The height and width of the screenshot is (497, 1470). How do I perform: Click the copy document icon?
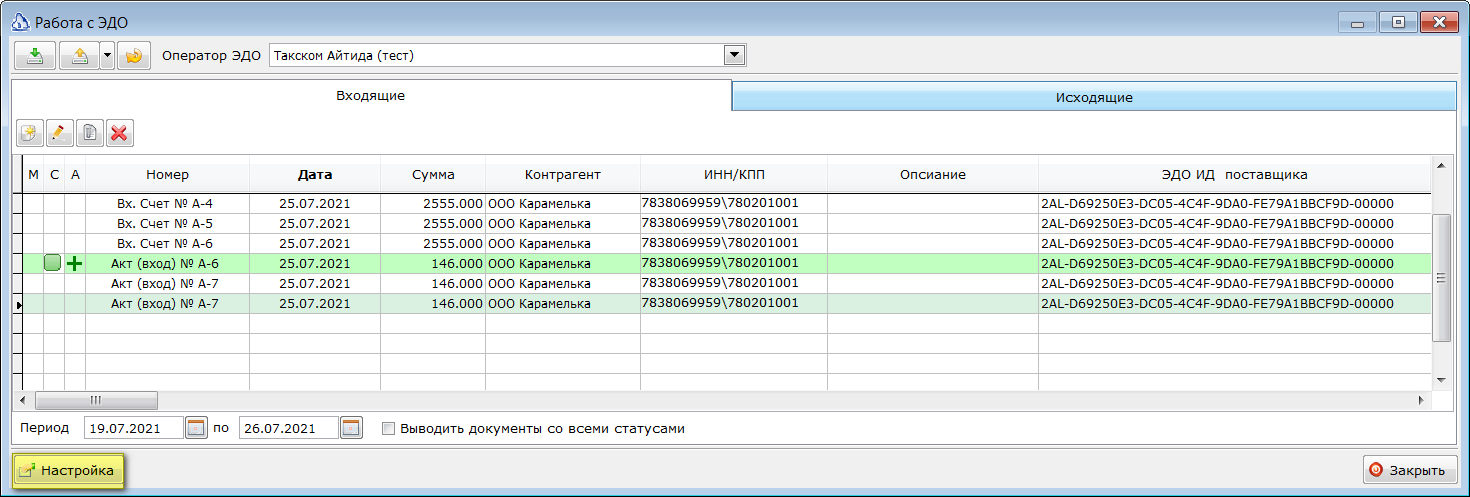point(90,133)
